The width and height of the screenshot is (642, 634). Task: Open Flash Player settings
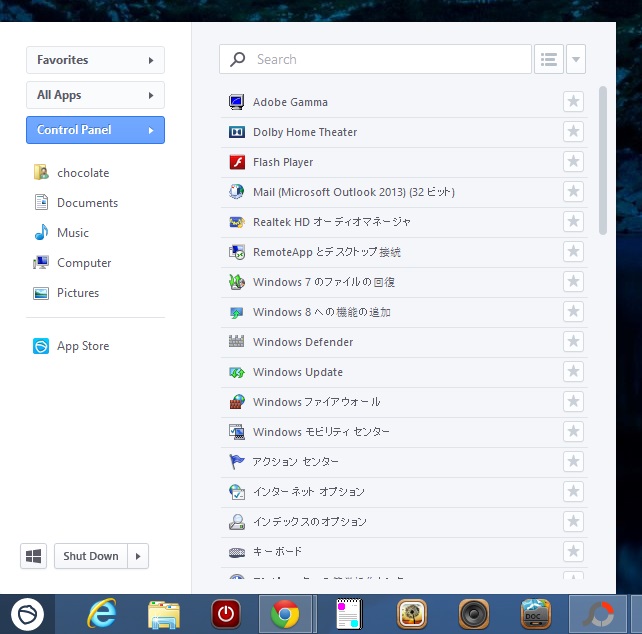pyautogui.click(x=282, y=162)
